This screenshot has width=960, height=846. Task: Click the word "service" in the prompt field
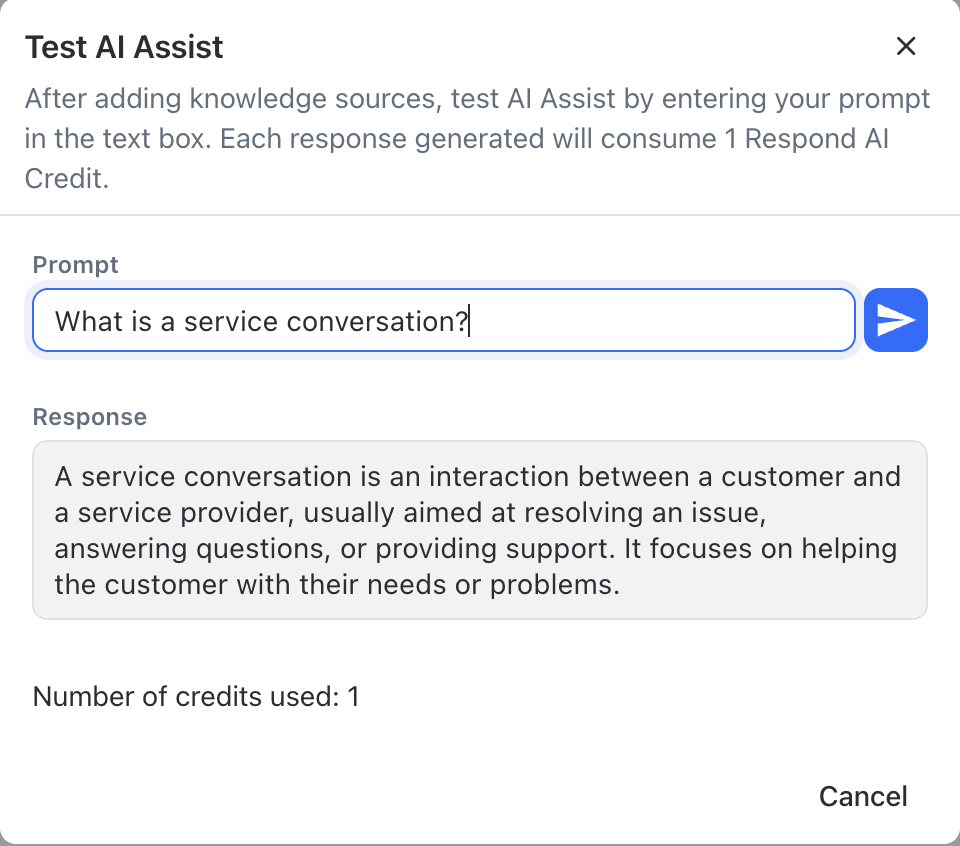pos(232,321)
